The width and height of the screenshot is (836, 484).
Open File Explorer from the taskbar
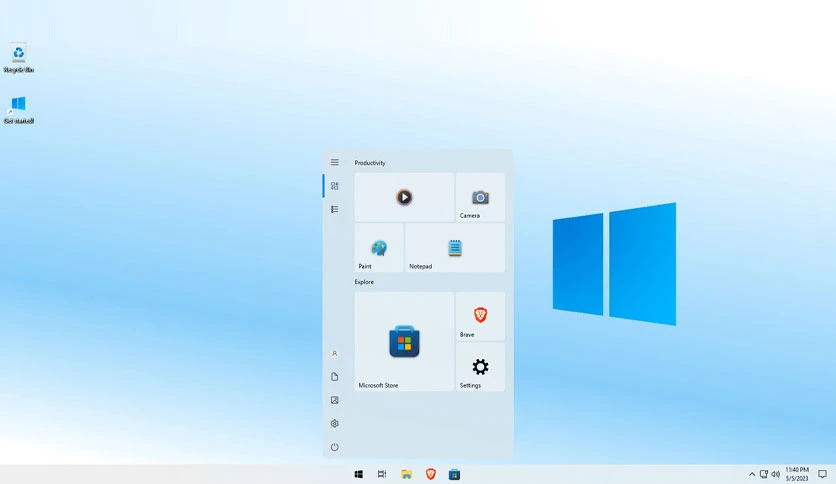tap(406, 474)
